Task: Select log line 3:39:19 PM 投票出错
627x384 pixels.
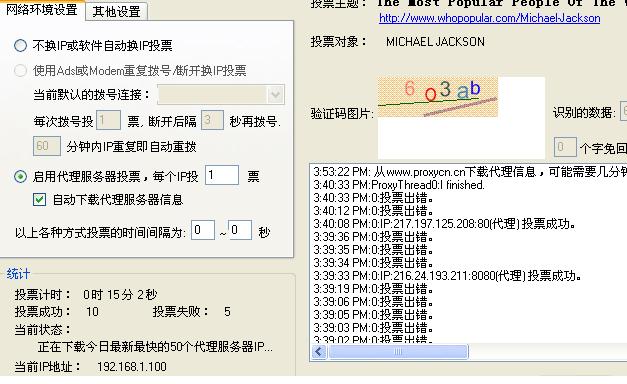Action: (x=373, y=288)
